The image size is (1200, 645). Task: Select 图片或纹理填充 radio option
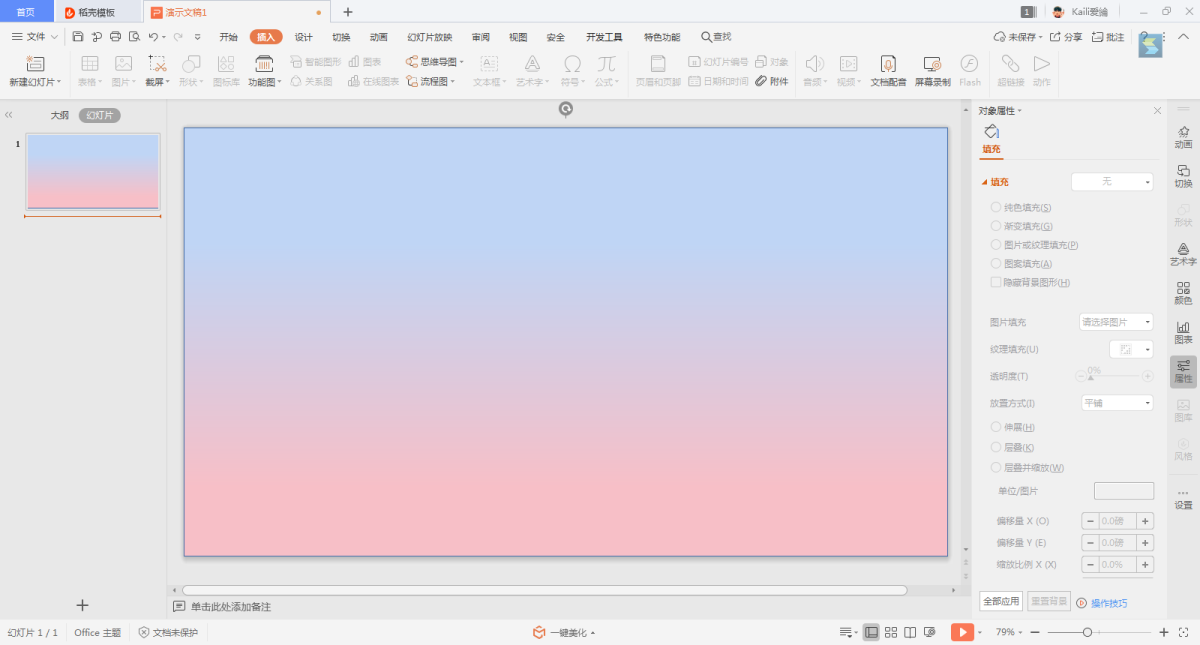click(x=996, y=245)
